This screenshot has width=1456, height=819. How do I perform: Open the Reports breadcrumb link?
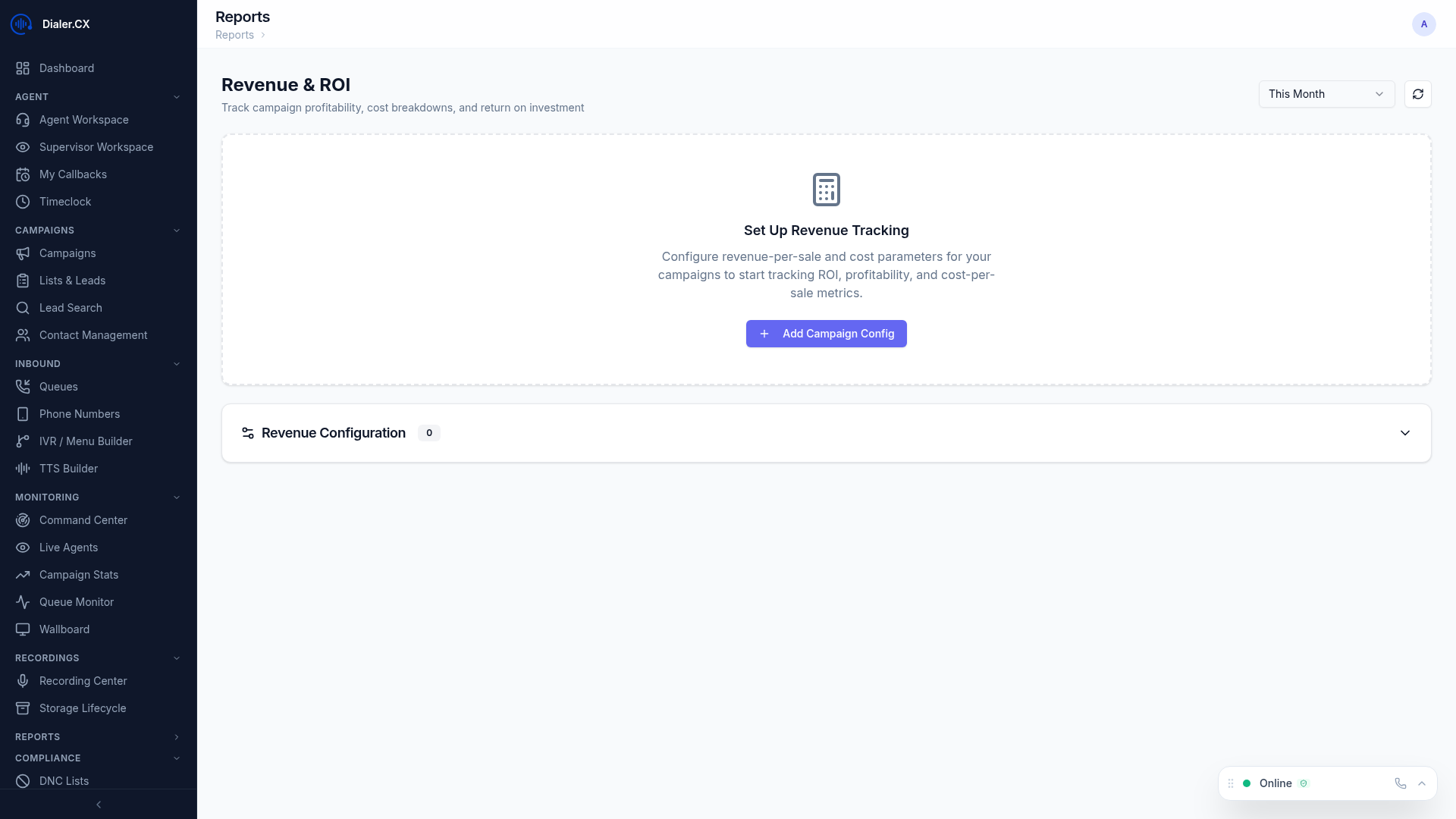[234, 35]
